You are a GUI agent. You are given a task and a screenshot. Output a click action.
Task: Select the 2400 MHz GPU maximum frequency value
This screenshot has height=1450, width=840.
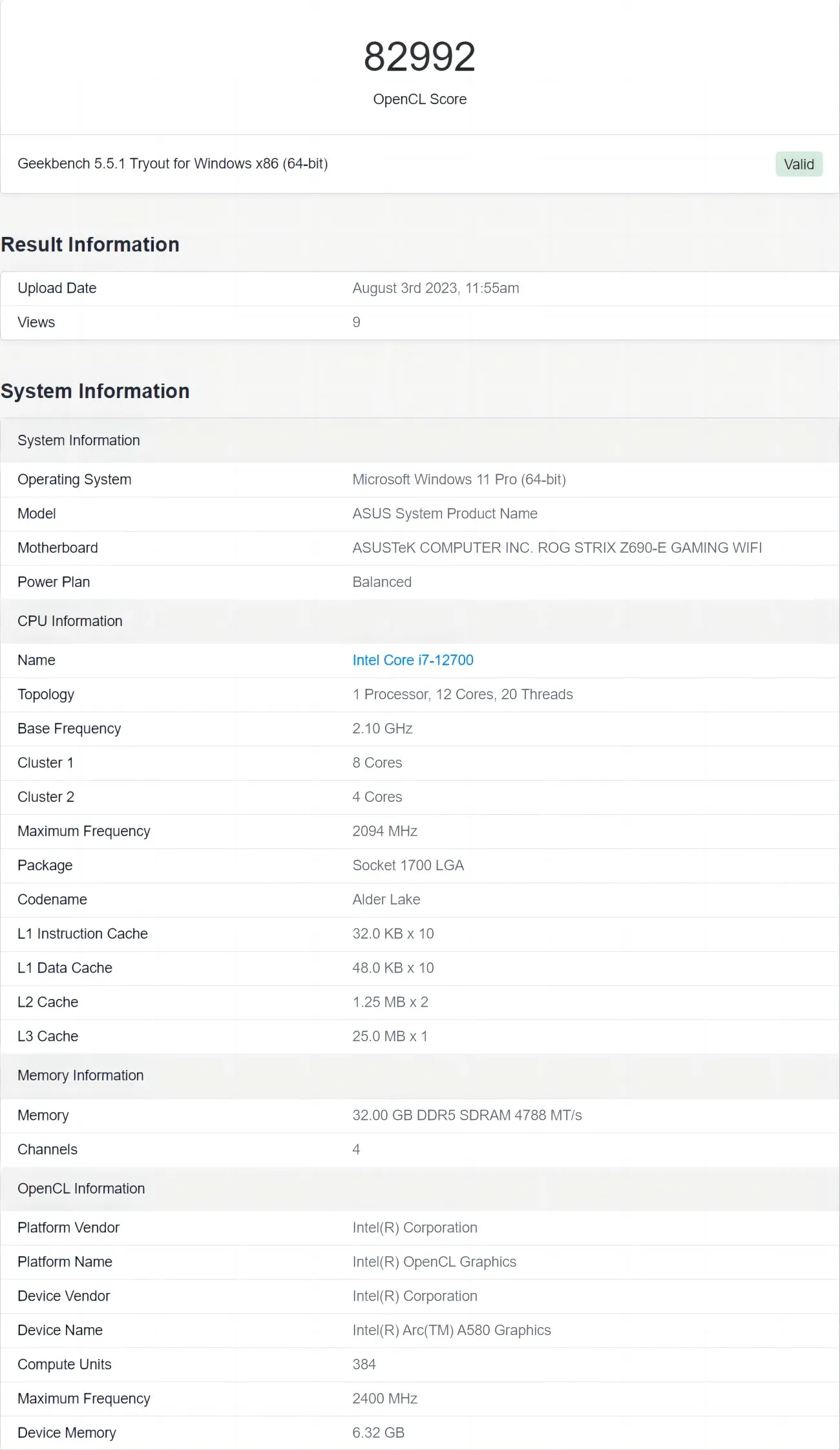(x=385, y=1399)
